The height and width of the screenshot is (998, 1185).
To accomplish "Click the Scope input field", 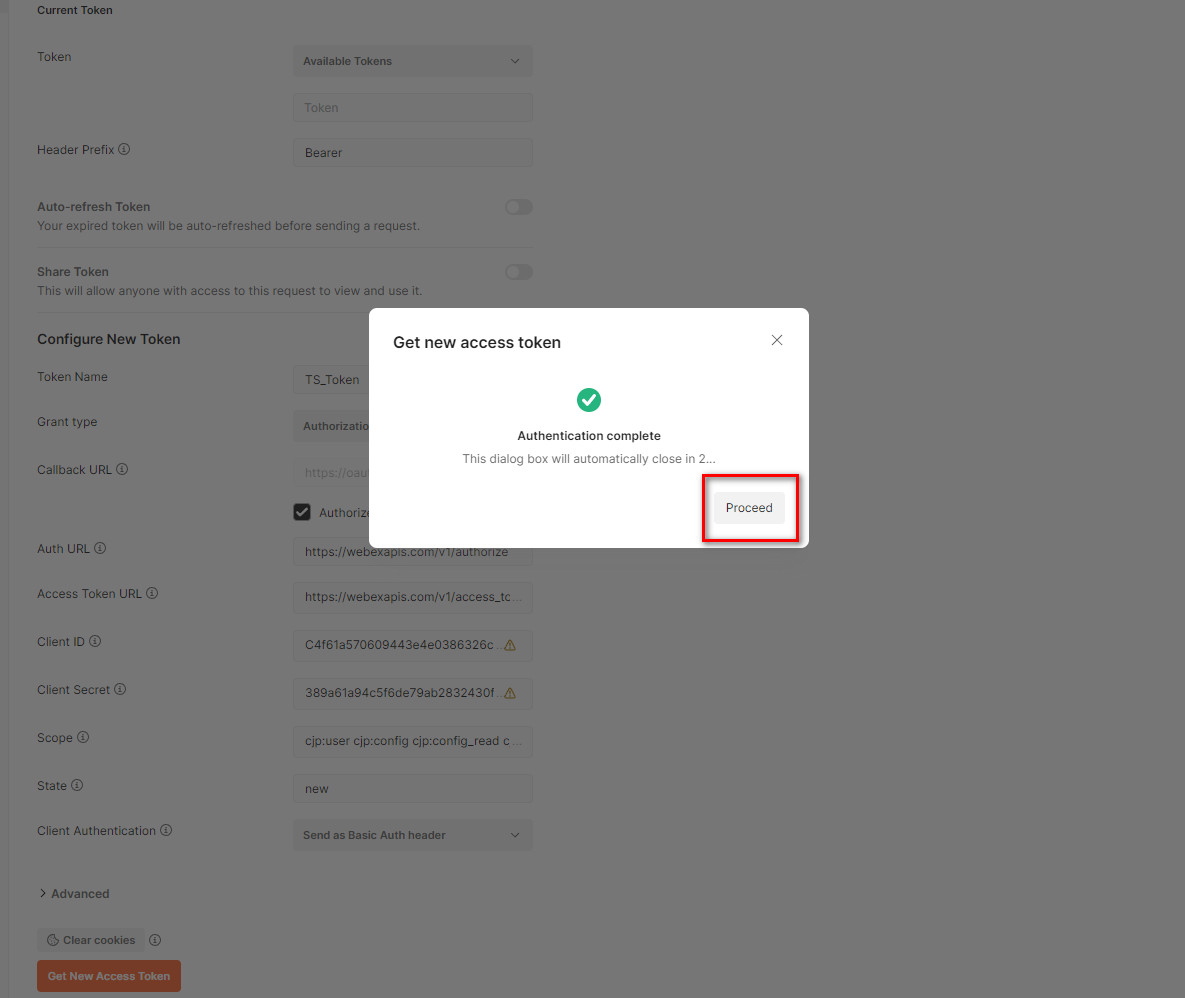I will pyautogui.click(x=413, y=741).
